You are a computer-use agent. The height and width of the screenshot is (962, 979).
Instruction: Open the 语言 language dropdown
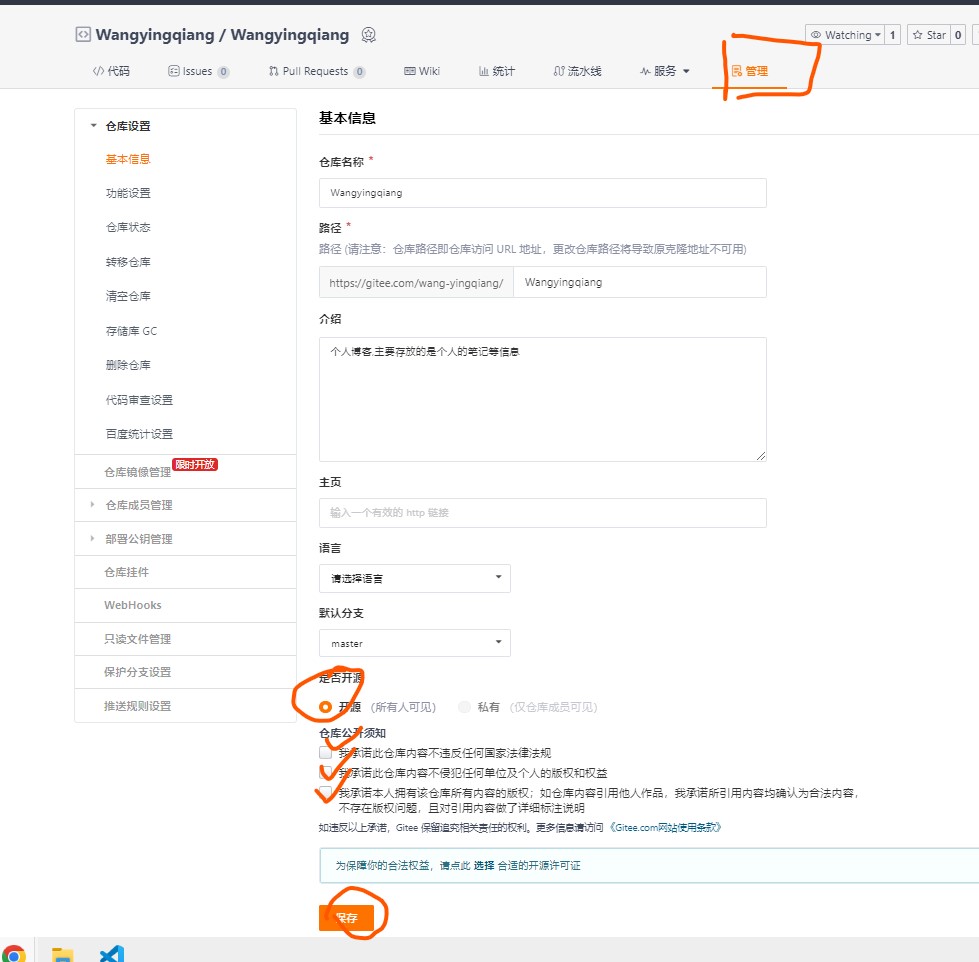pos(414,578)
